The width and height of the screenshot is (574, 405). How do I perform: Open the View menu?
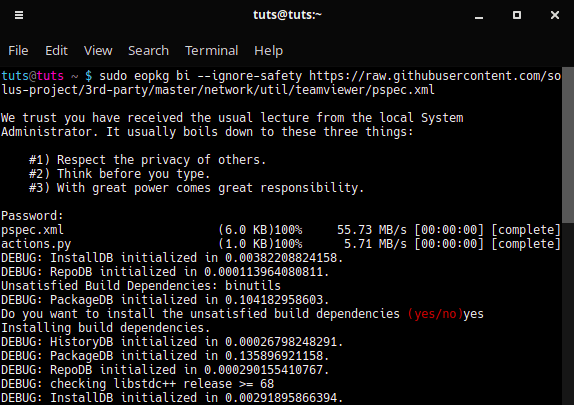pyautogui.click(x=98, y=51)
